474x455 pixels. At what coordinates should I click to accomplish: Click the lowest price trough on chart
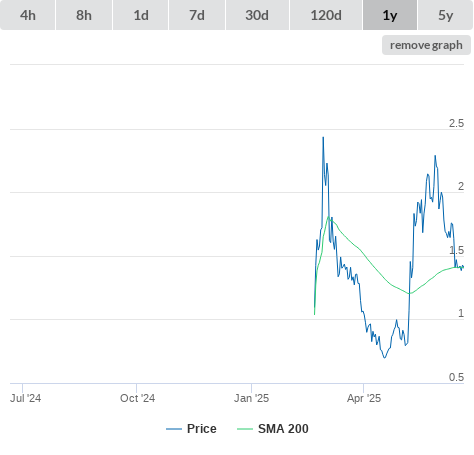pyautogui.click(x=384, y=358)
